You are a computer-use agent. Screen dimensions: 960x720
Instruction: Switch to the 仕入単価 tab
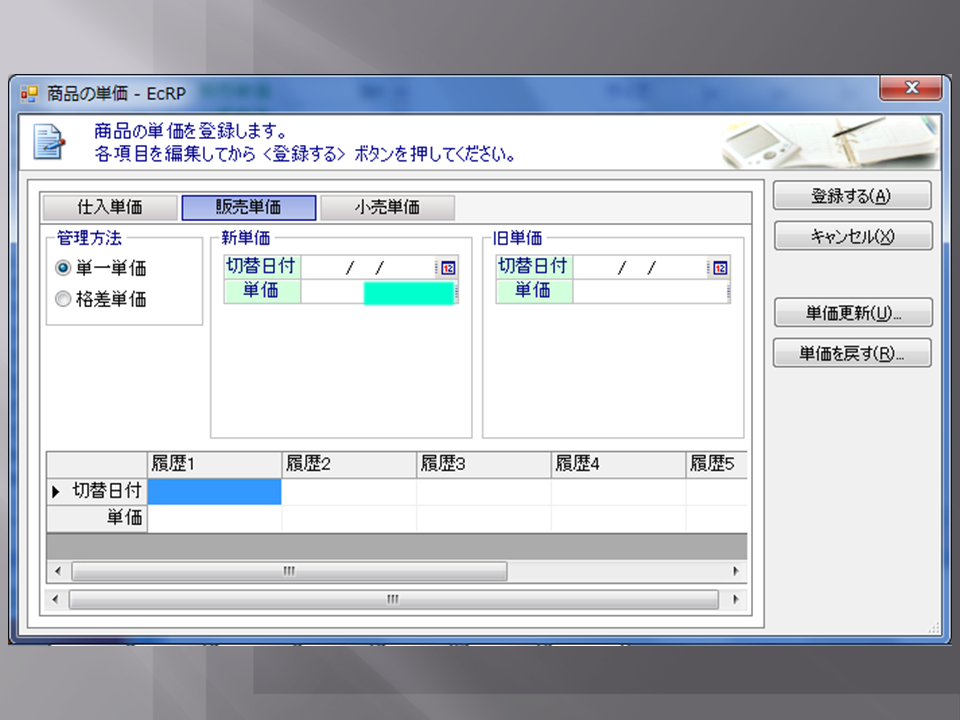pos(110,208)
